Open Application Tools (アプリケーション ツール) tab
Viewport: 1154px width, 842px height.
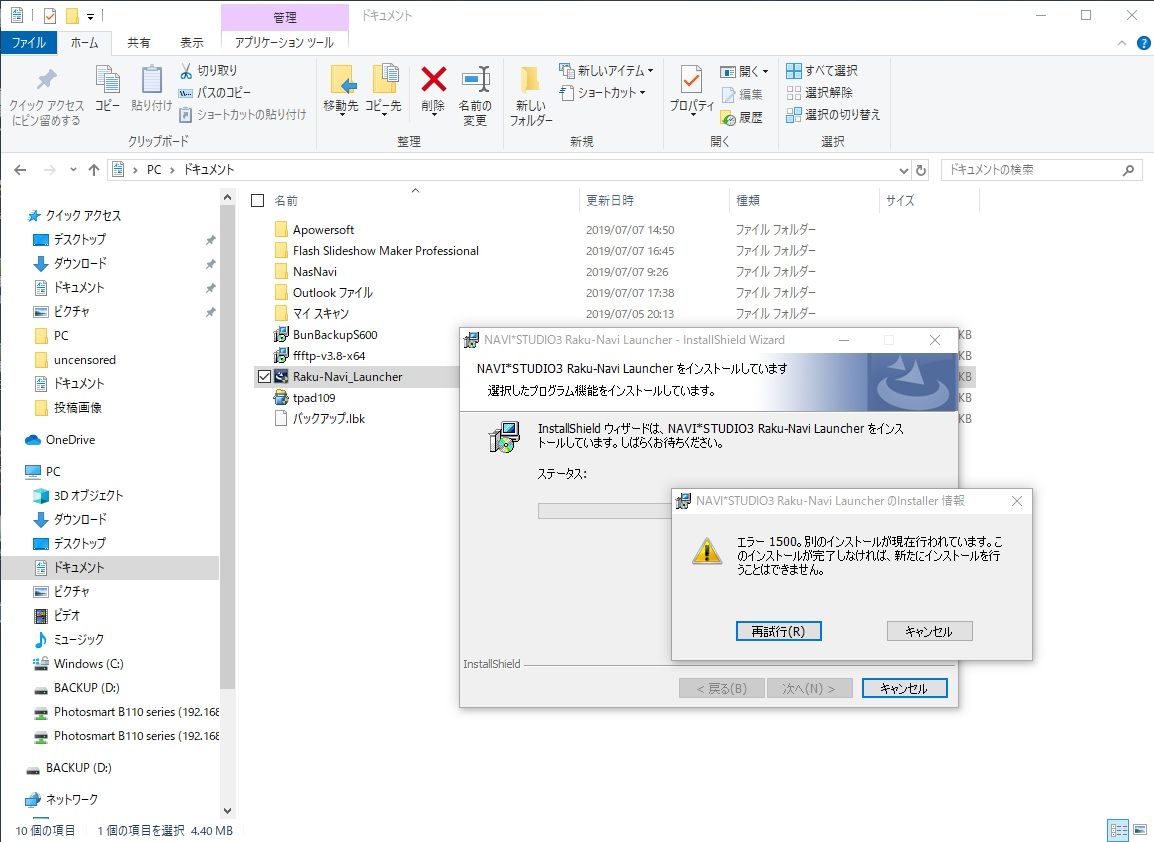[x=284, y=43]
